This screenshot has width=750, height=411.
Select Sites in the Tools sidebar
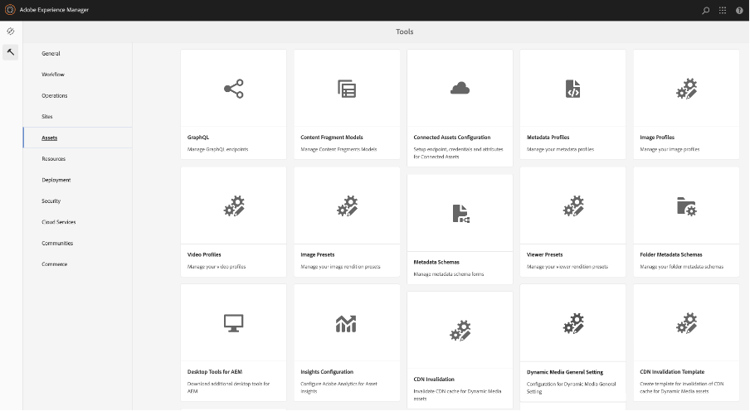77,117
